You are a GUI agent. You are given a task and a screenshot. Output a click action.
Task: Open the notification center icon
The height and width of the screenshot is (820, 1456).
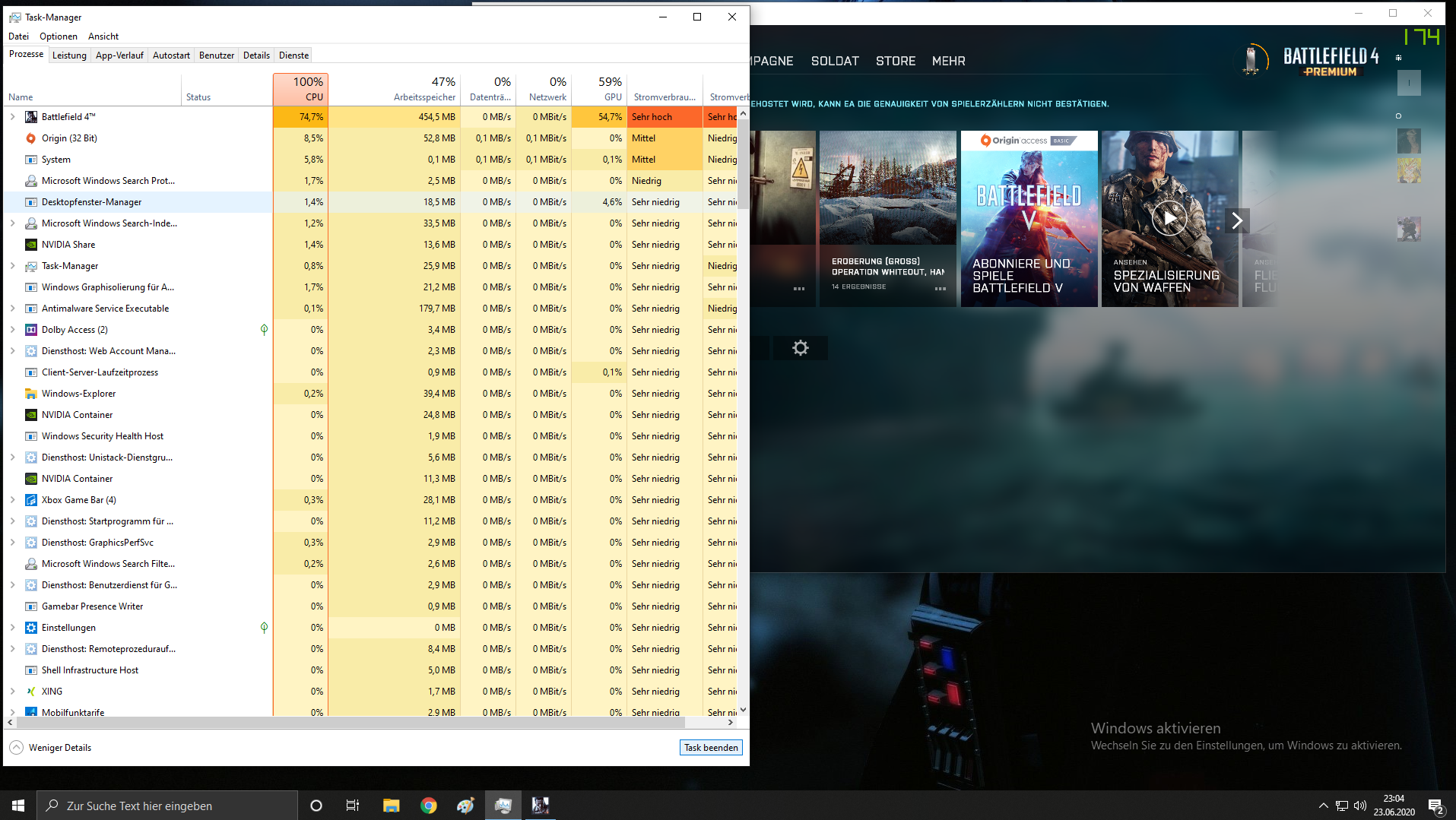(1435, 806)
